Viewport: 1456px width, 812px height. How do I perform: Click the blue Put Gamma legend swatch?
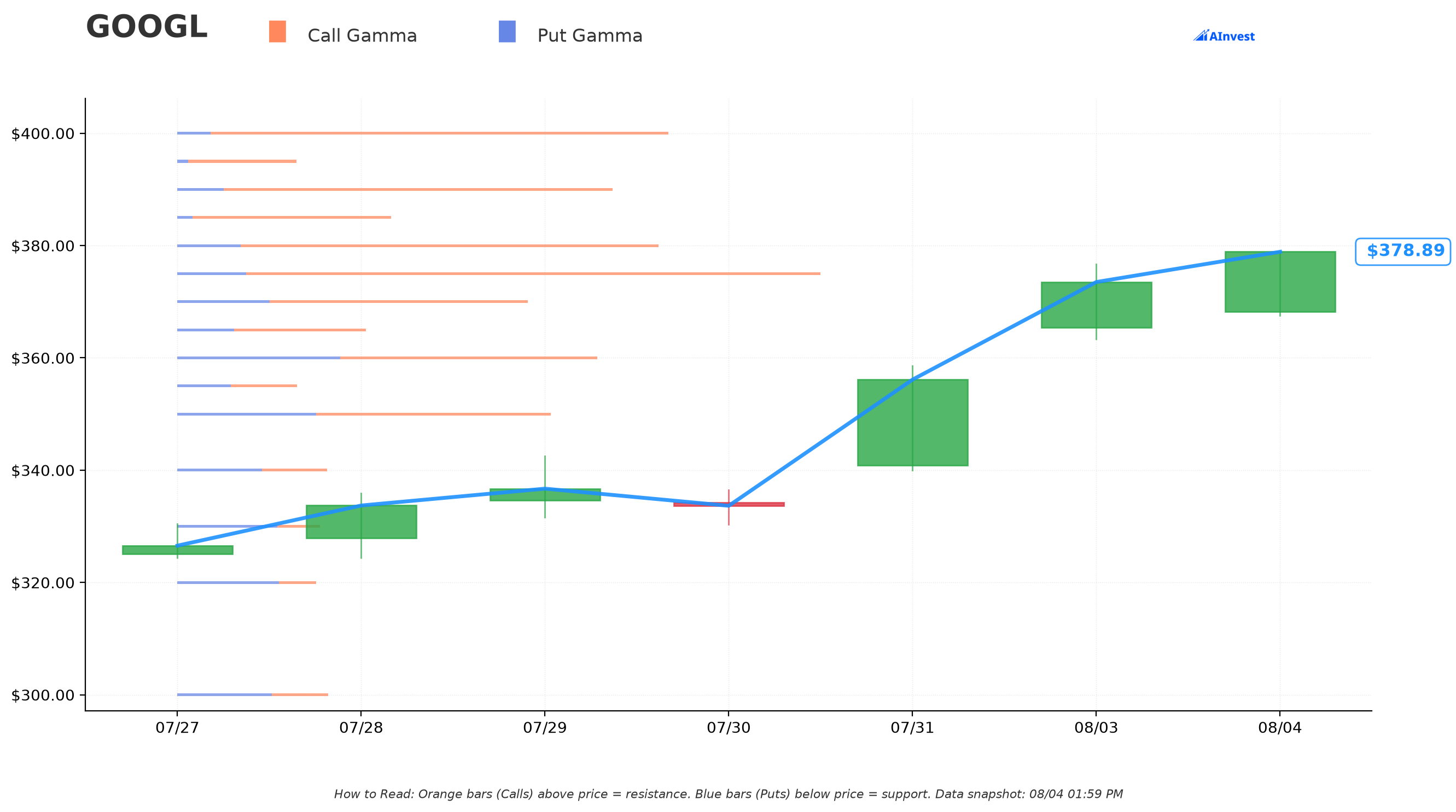click(507, 32)
